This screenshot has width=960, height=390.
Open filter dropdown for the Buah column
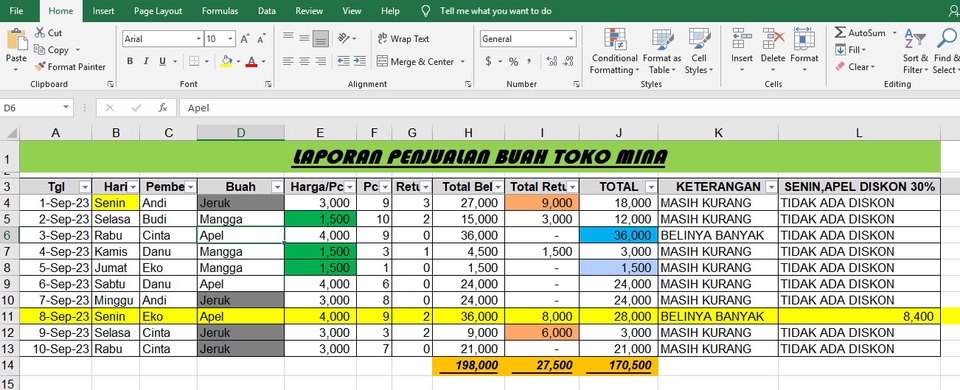[x=277, y=187]
